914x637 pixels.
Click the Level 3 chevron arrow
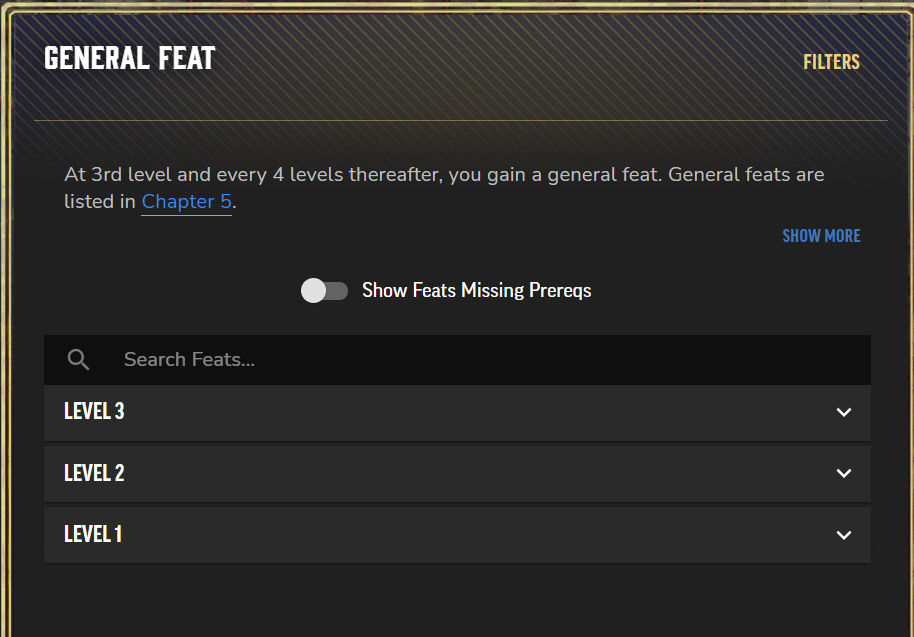pyautogui.click(x=843, y=412)
